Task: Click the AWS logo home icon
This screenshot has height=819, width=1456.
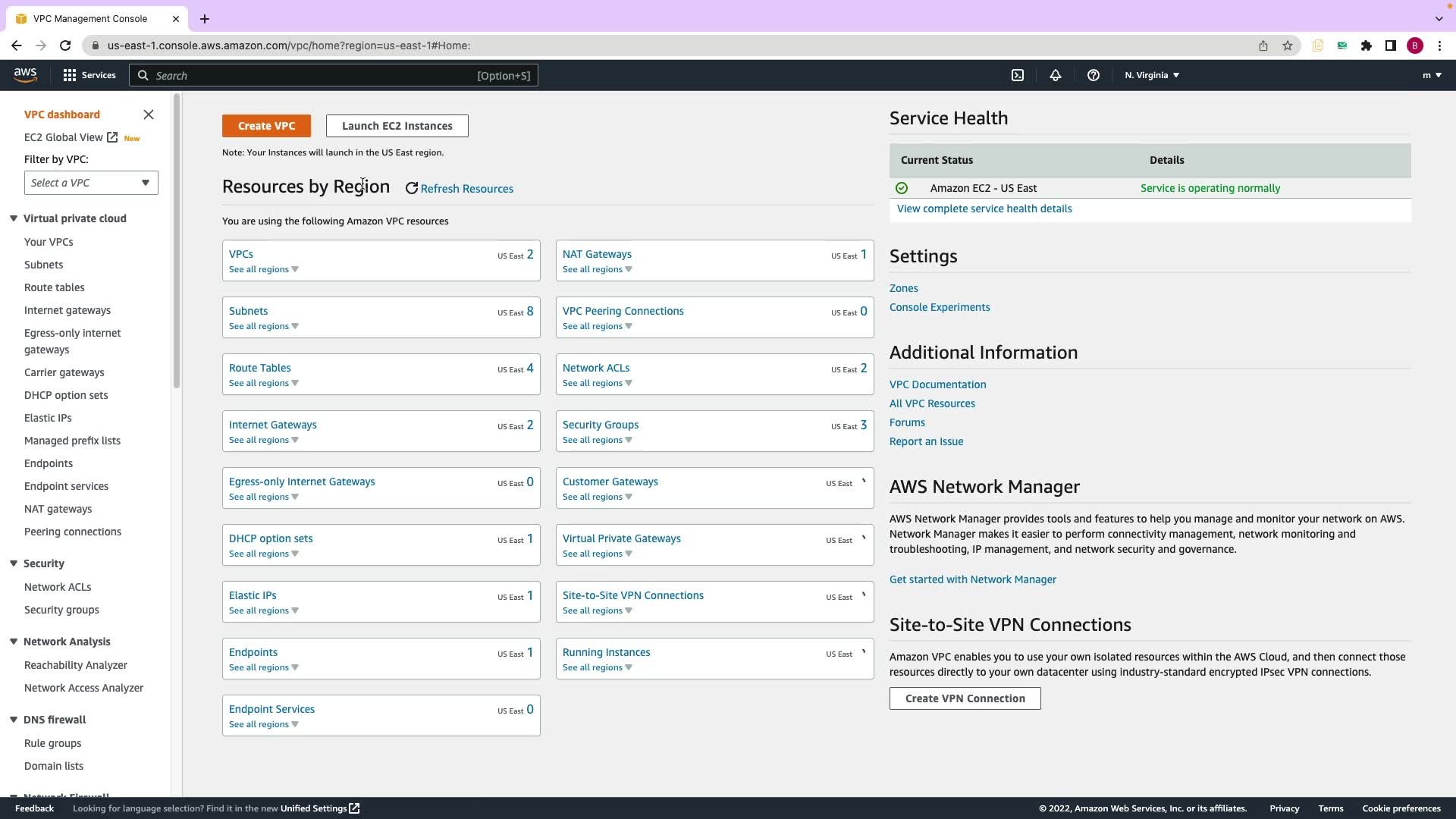Action: coord(25,74)
